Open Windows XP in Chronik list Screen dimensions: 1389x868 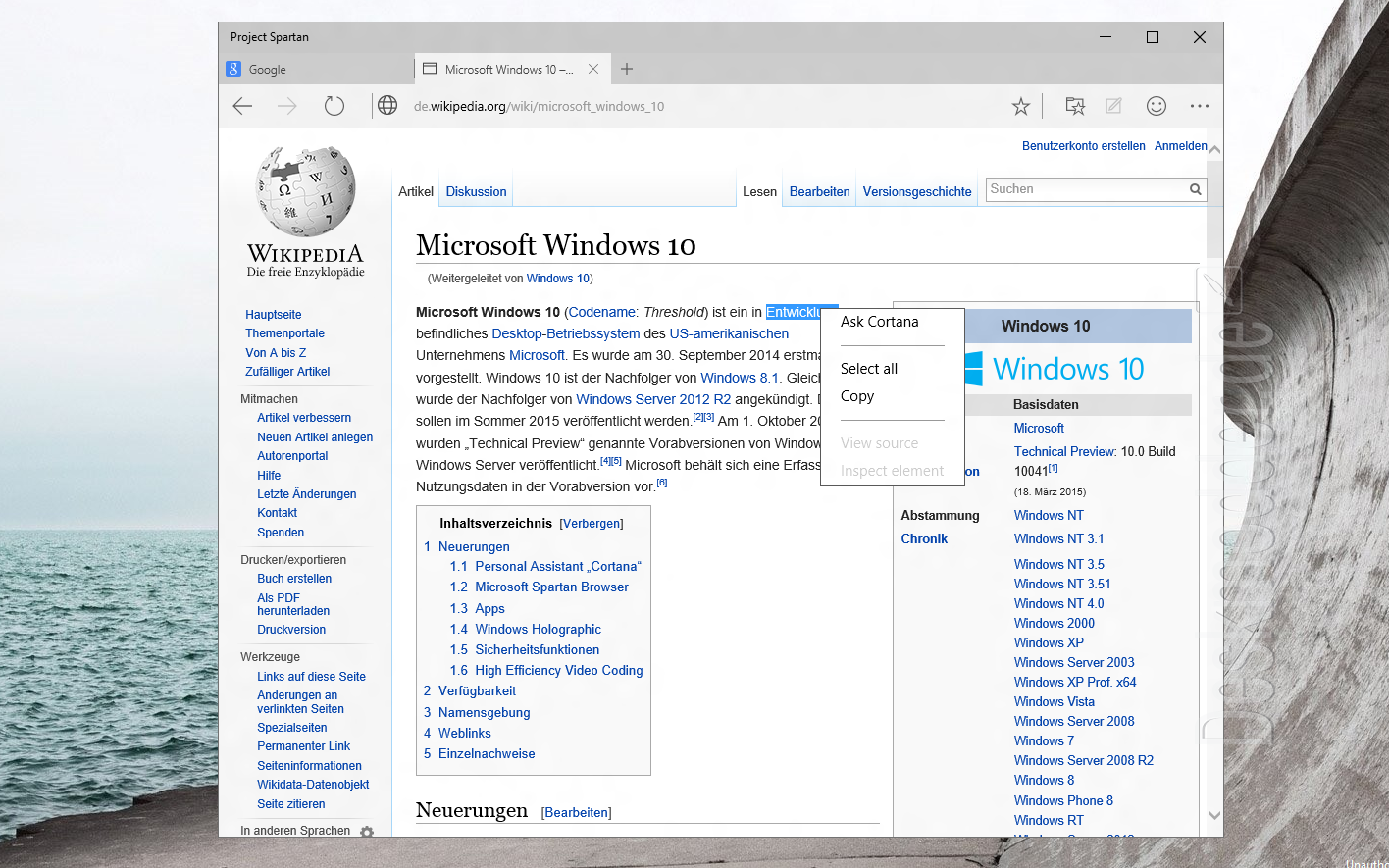1049,642
